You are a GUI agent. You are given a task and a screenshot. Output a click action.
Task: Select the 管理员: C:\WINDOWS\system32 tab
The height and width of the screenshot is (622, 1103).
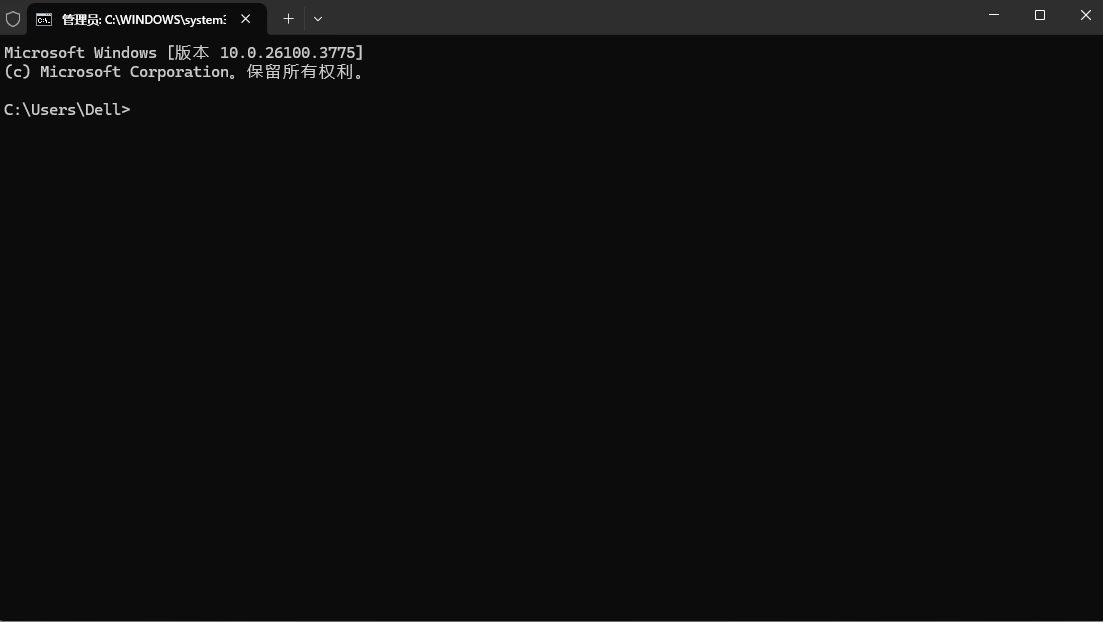coord(146,19)
